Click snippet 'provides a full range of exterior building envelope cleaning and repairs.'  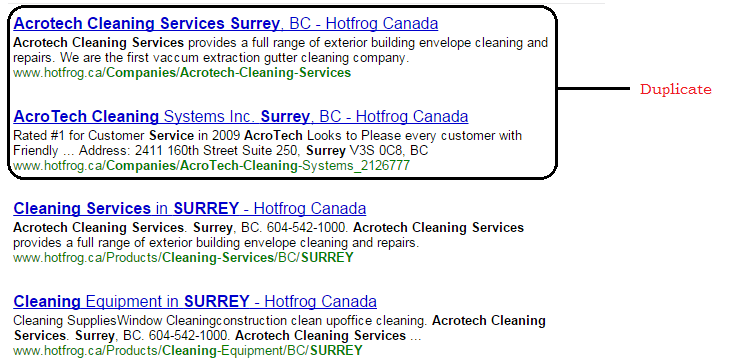(216, 243)
